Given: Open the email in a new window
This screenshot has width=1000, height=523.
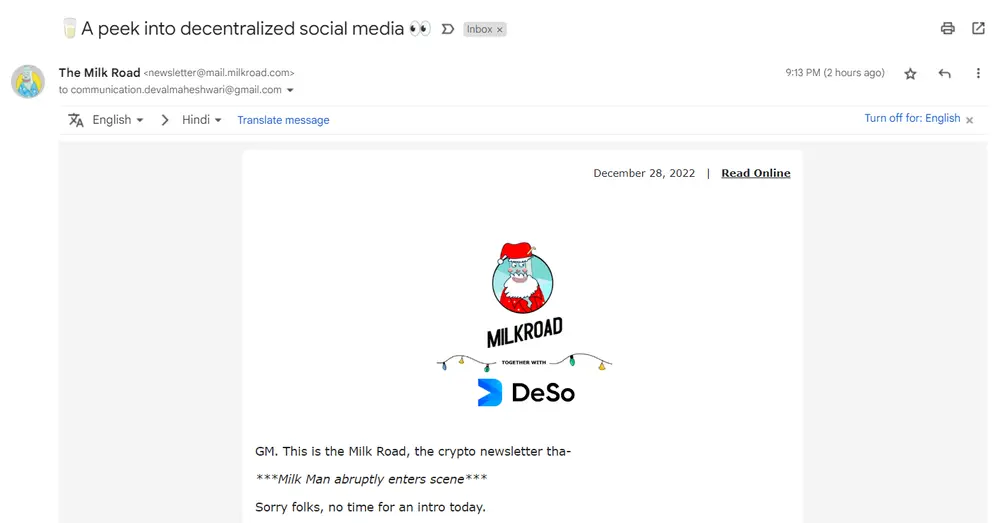Looking at the screenshot, I should point(978,28).
